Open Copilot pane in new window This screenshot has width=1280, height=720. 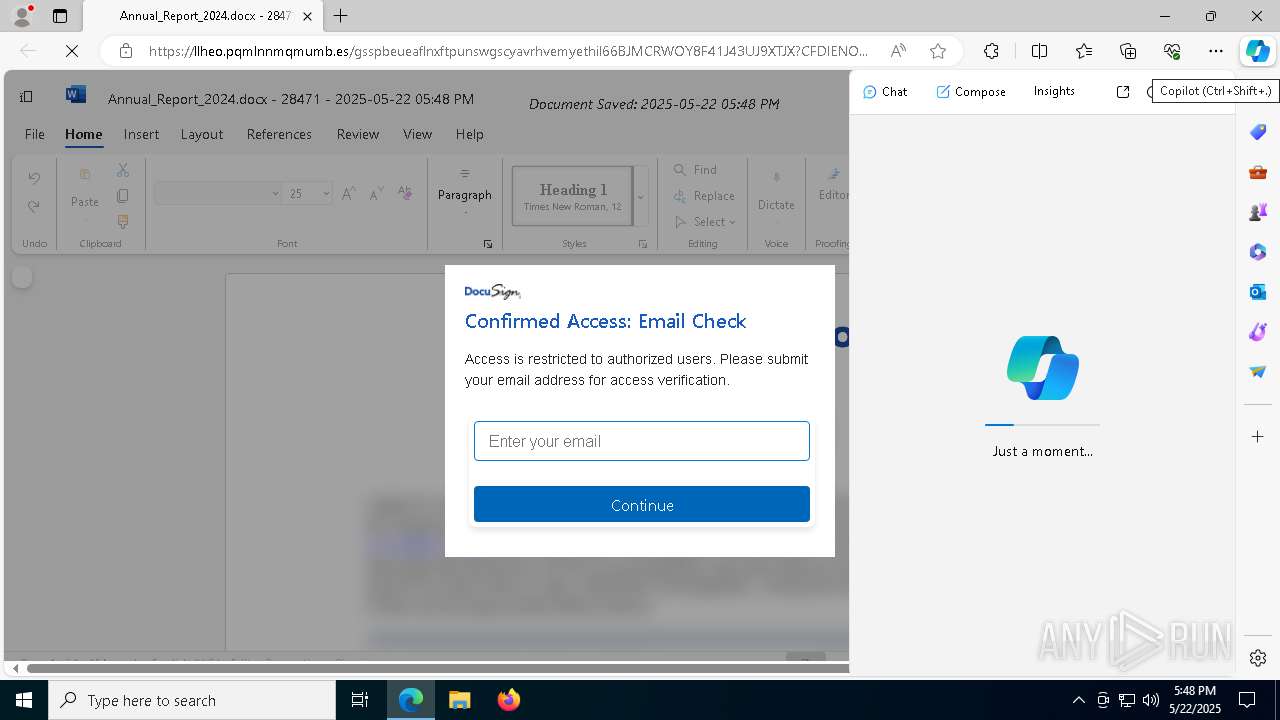coord(1123,91)
